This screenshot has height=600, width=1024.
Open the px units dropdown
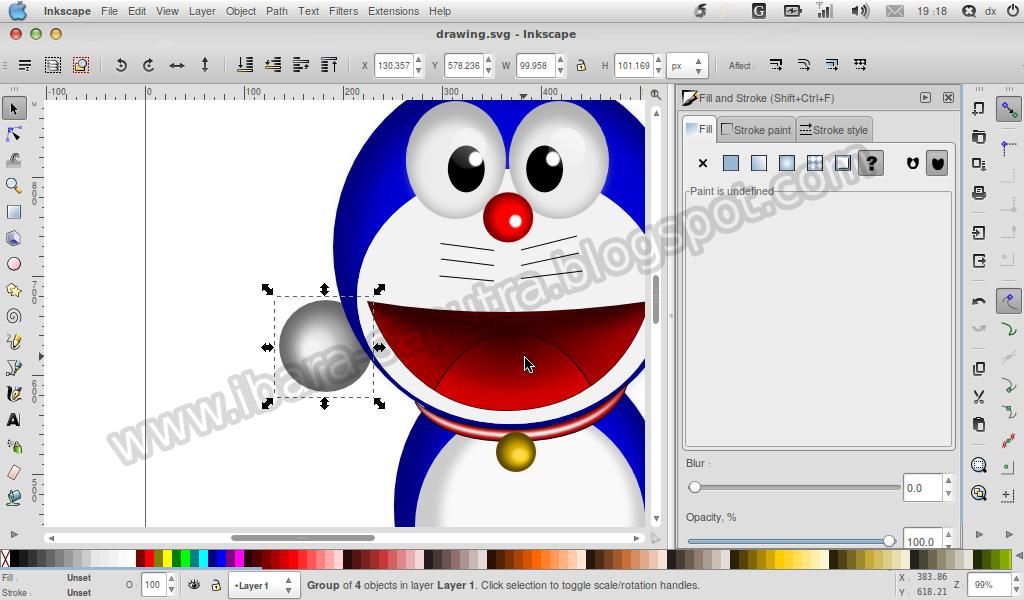686,65
